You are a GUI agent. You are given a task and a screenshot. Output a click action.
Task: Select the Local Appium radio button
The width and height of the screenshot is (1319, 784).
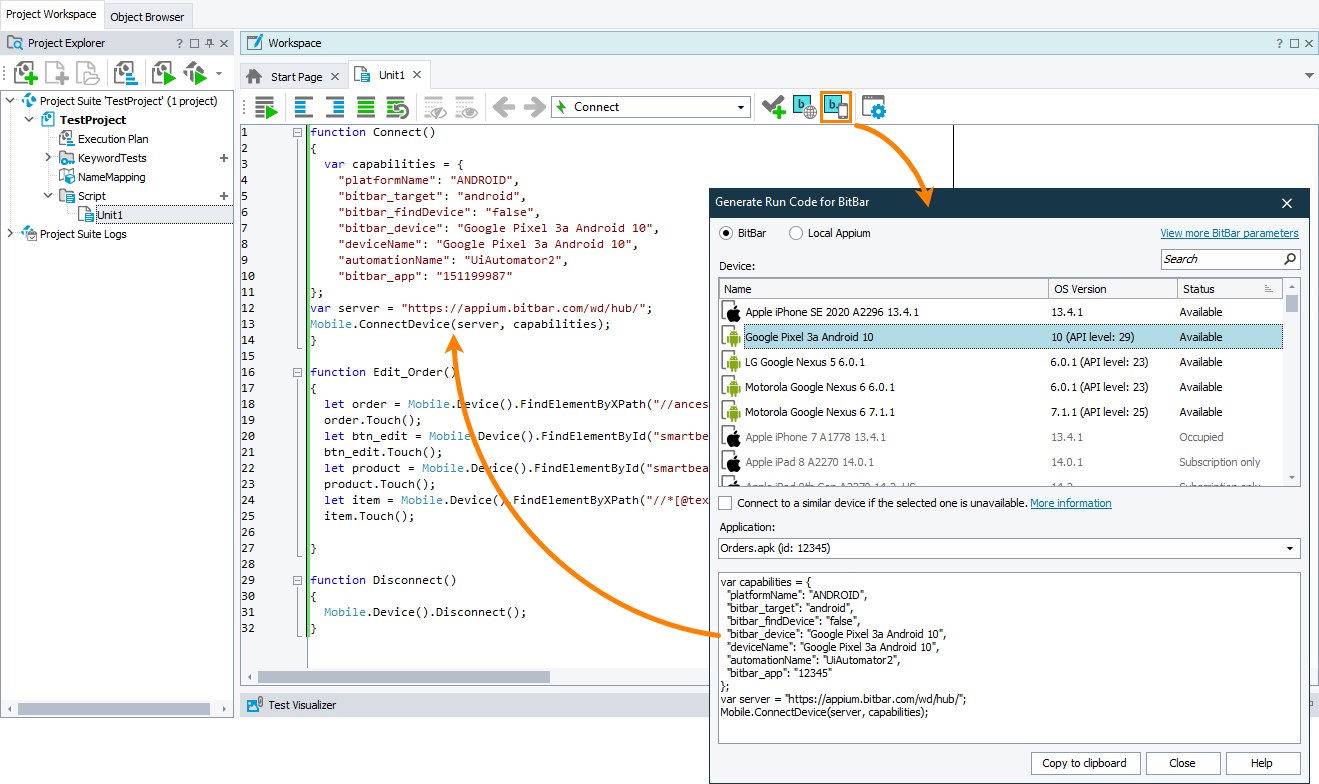click(795, 233)
